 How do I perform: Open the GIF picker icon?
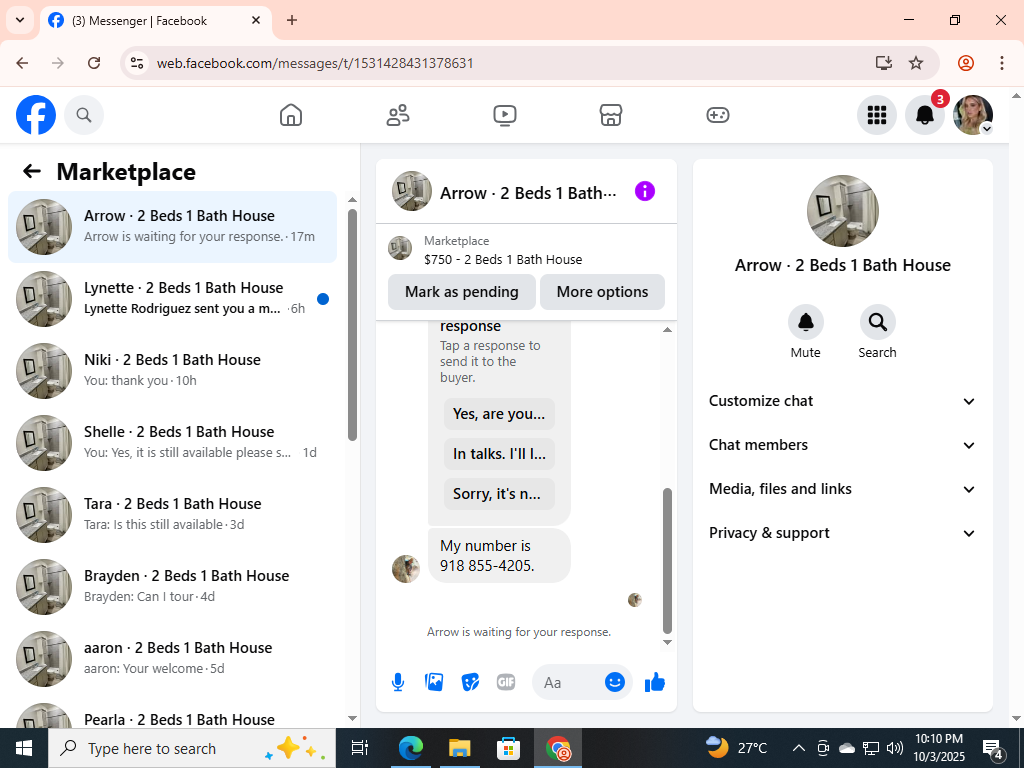(x=505, y=682)
